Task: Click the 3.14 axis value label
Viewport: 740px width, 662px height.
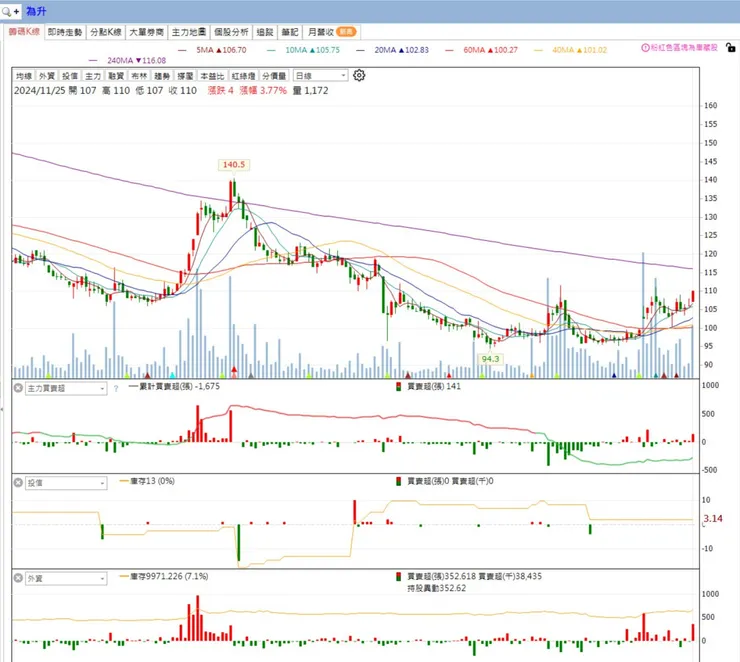Action: coord(713,519)
